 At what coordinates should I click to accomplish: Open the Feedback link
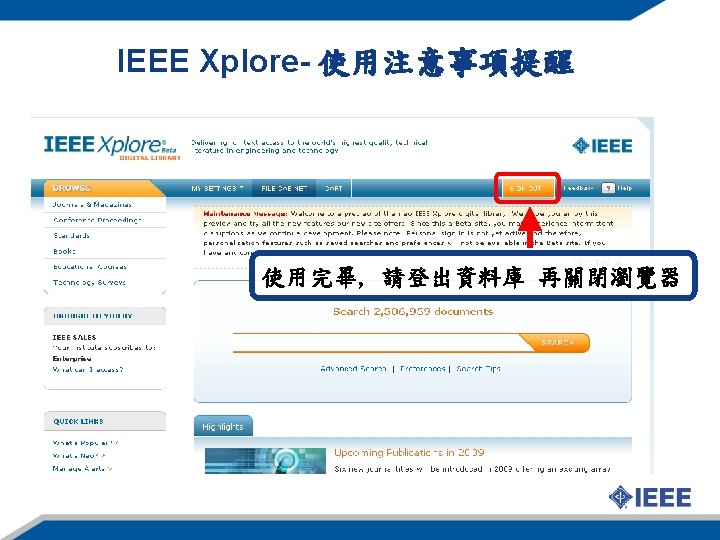pyautogui.click(x=578, y=188)
